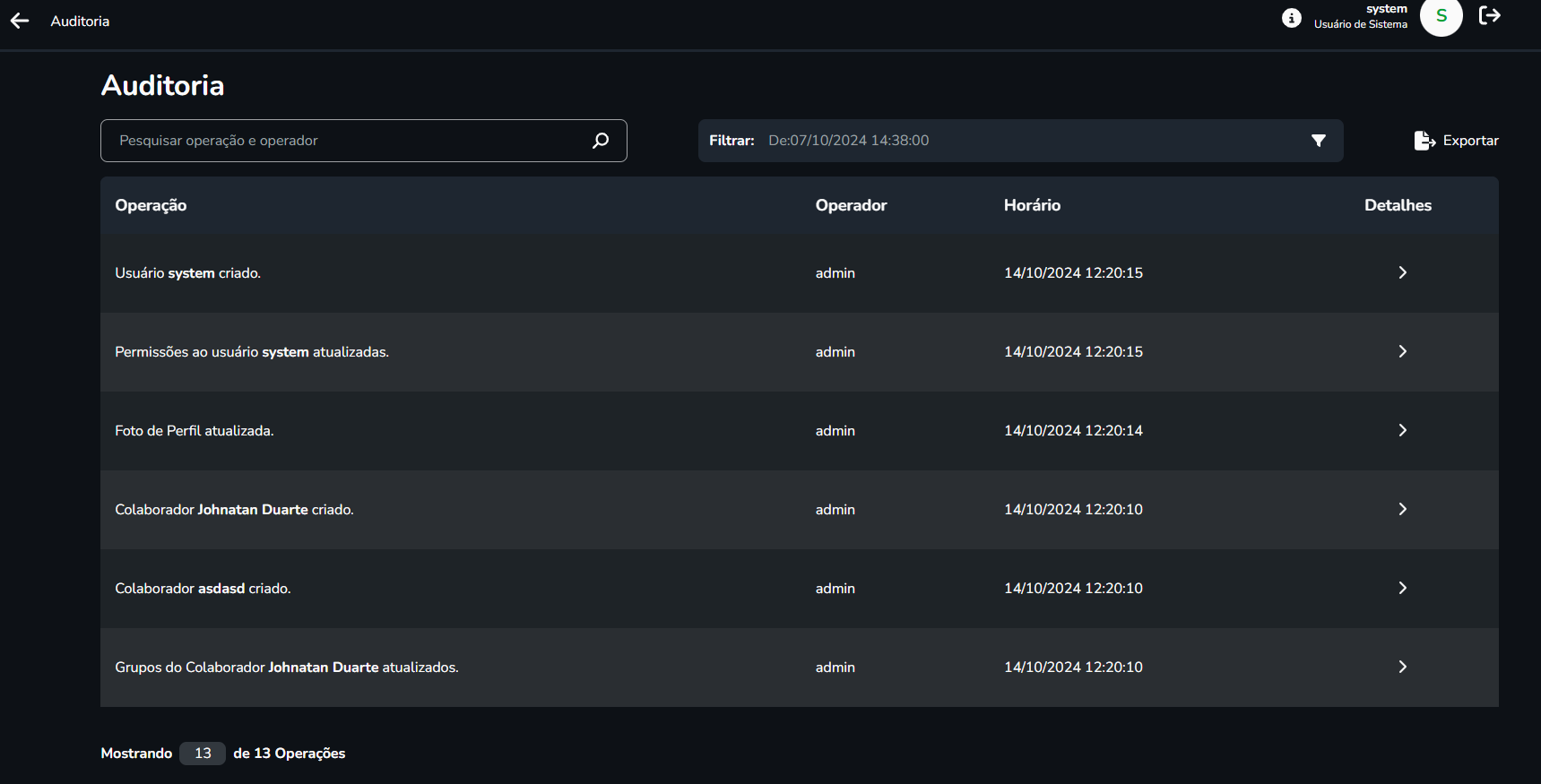Click the Exportar file icon

tap(1424, 141)
